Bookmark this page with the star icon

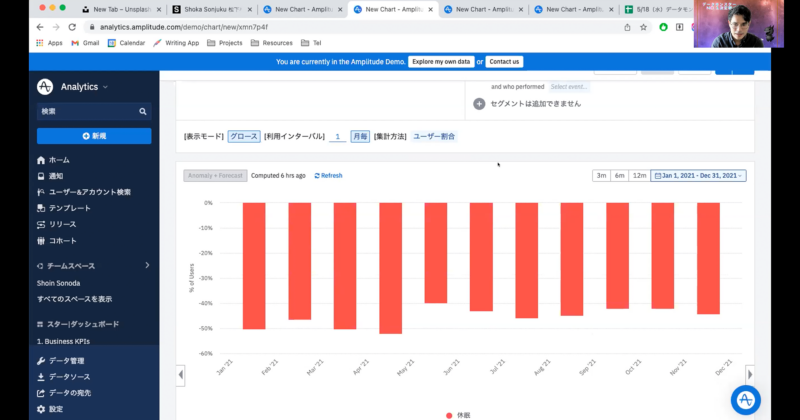click(643, 27)
